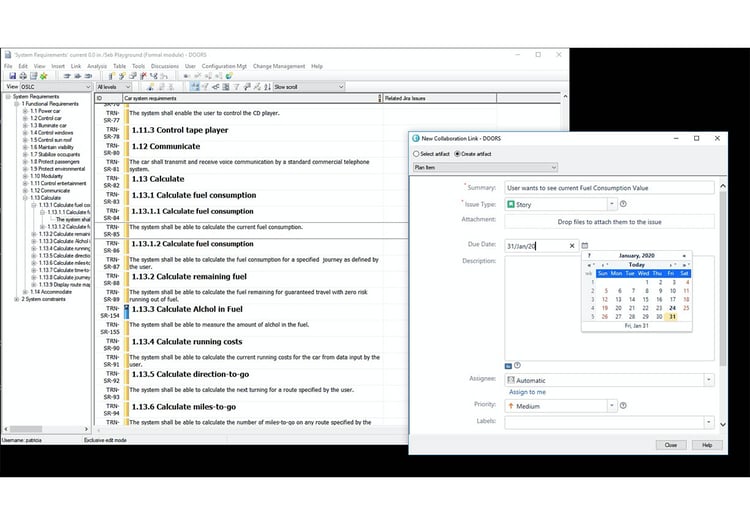Click the Summary input field
This screenshot has height=525, width=750.
coord(609,188)
